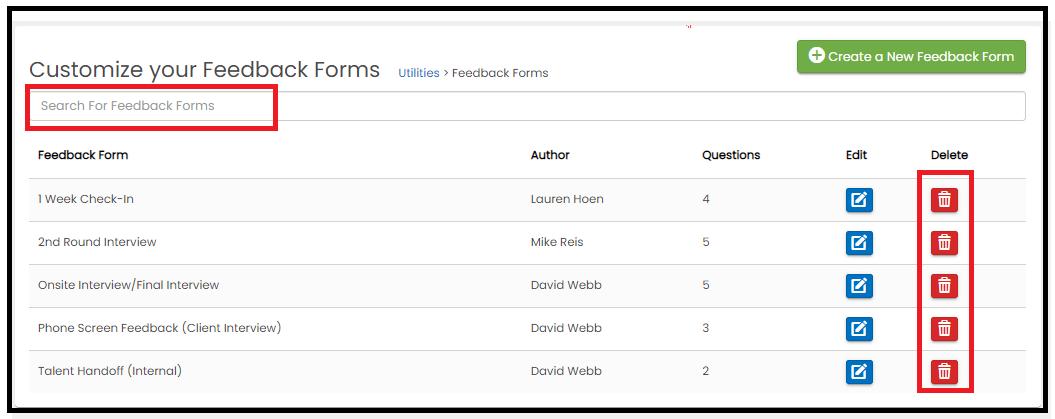Select the Author column header
The image size is (1055, 419).
point(550,155)
